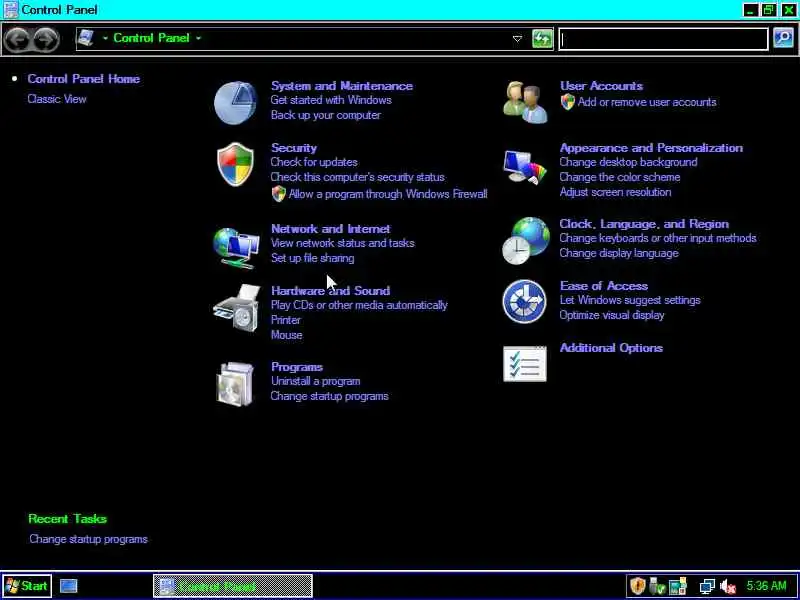Click the safely remove hardware tray icon

pos(657,586)
